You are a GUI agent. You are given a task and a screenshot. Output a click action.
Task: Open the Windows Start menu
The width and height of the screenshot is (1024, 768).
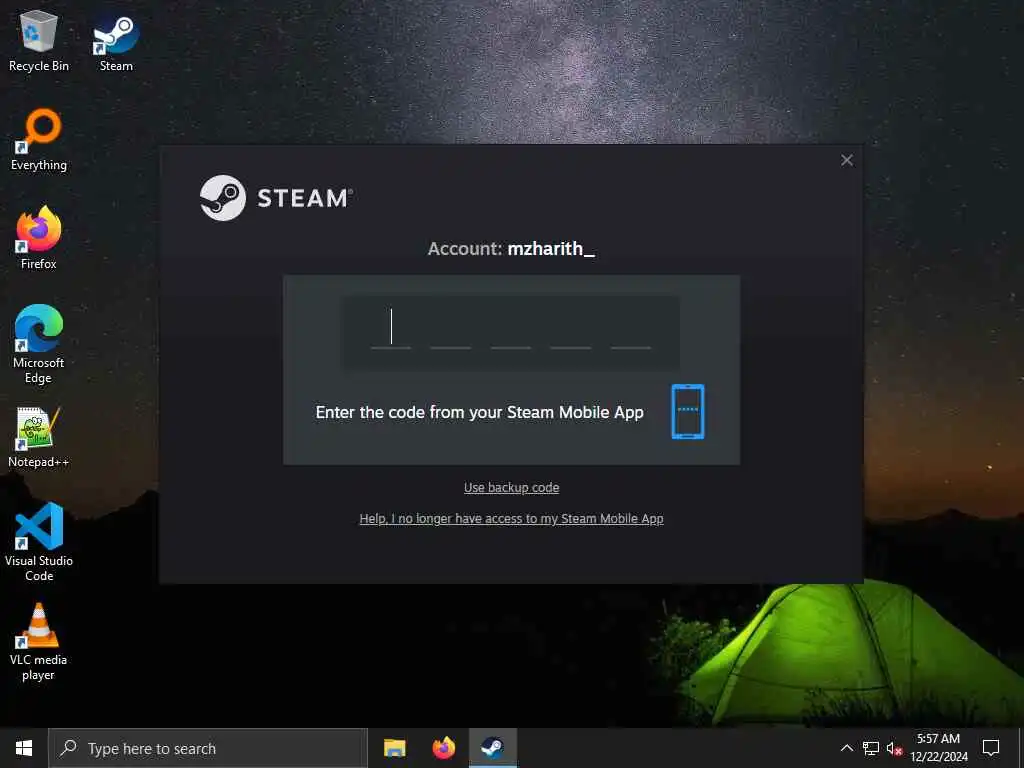tap(24, 748)
